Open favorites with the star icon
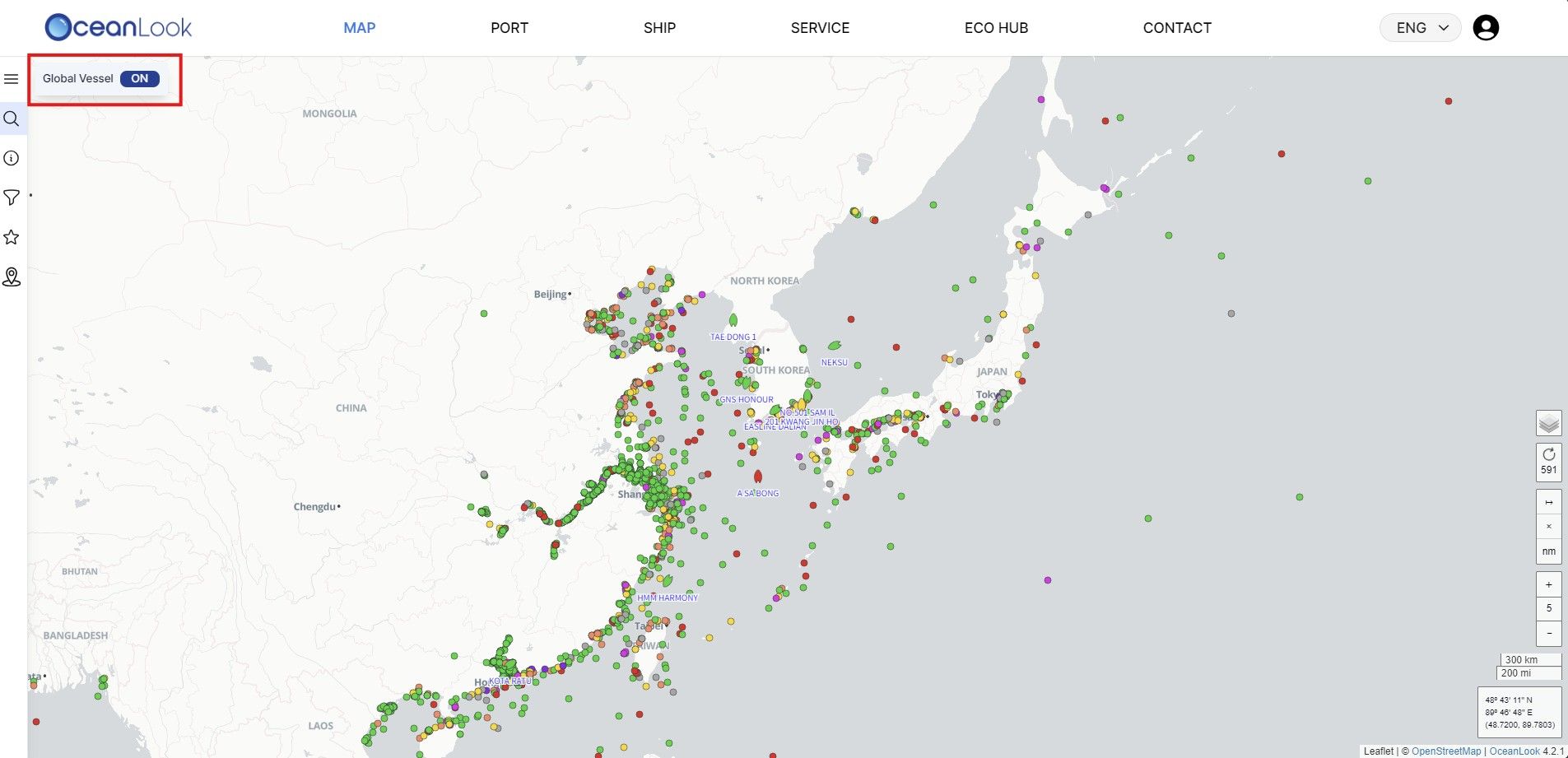Screen dimensions: 1568x758 coord(12,237)
